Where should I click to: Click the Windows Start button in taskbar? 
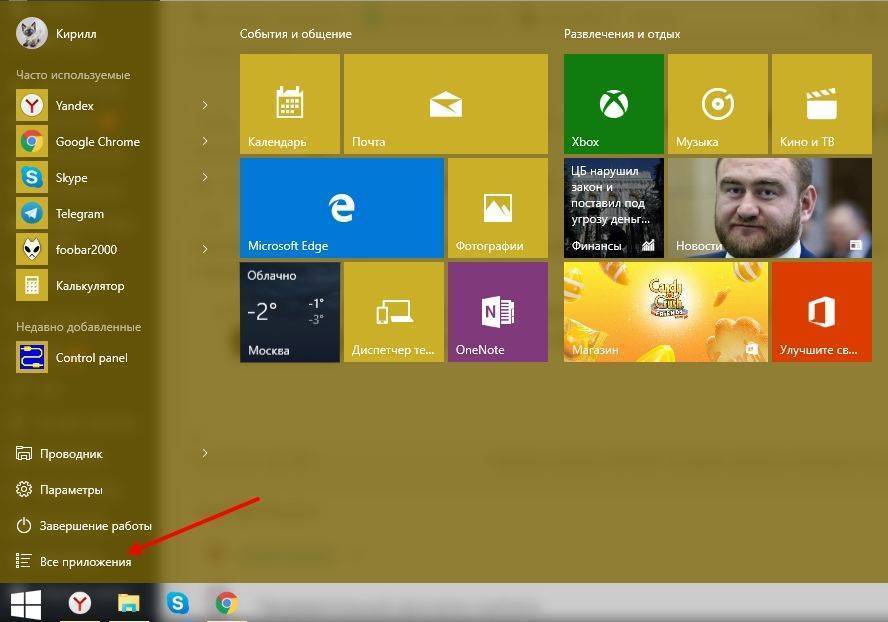click(x=25, y=603)
